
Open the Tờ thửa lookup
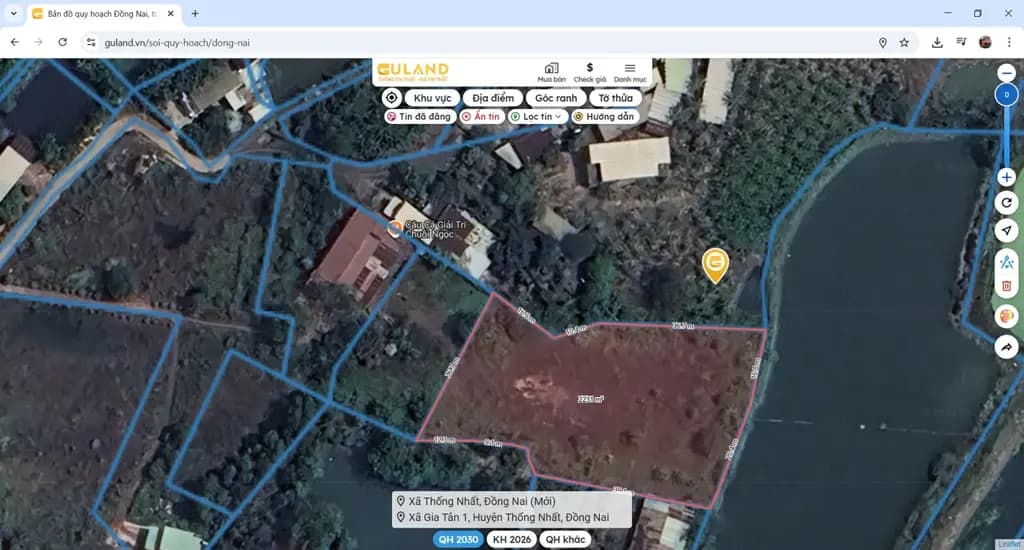pos(615,98)
